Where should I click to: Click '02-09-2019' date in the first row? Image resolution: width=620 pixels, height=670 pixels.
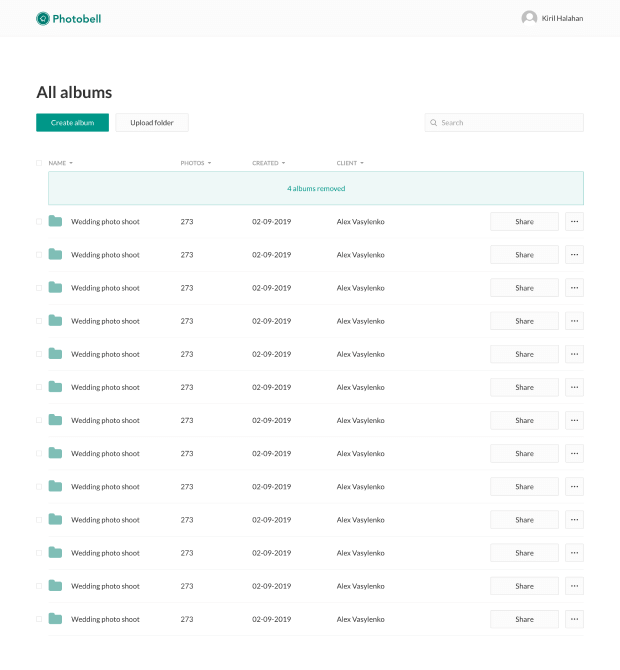click(271, 221)
